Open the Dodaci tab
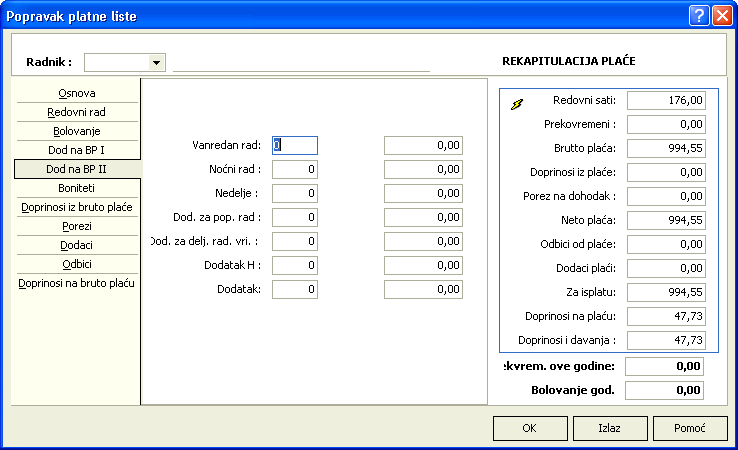 click(x=77, y=245)
